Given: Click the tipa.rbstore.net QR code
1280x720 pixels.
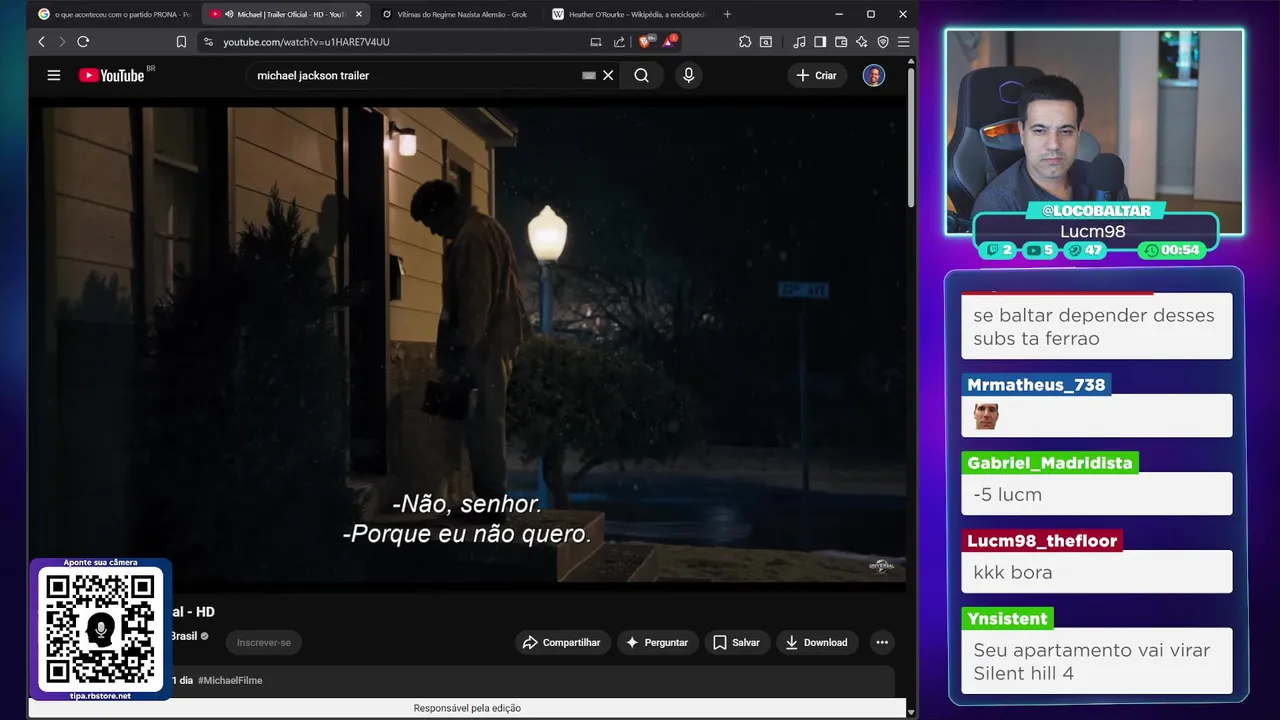Looking at the screenshot, I should tap(100, 629).
